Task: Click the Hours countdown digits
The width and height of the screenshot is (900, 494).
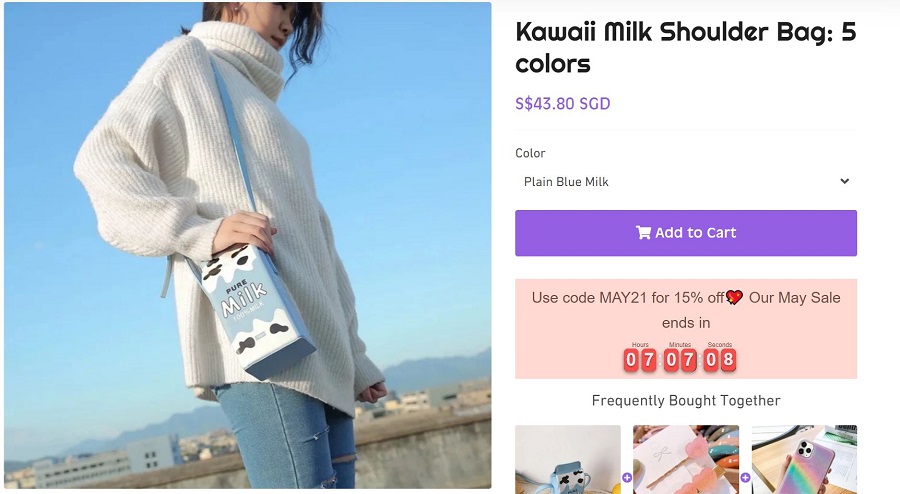Action: [640, 360]
